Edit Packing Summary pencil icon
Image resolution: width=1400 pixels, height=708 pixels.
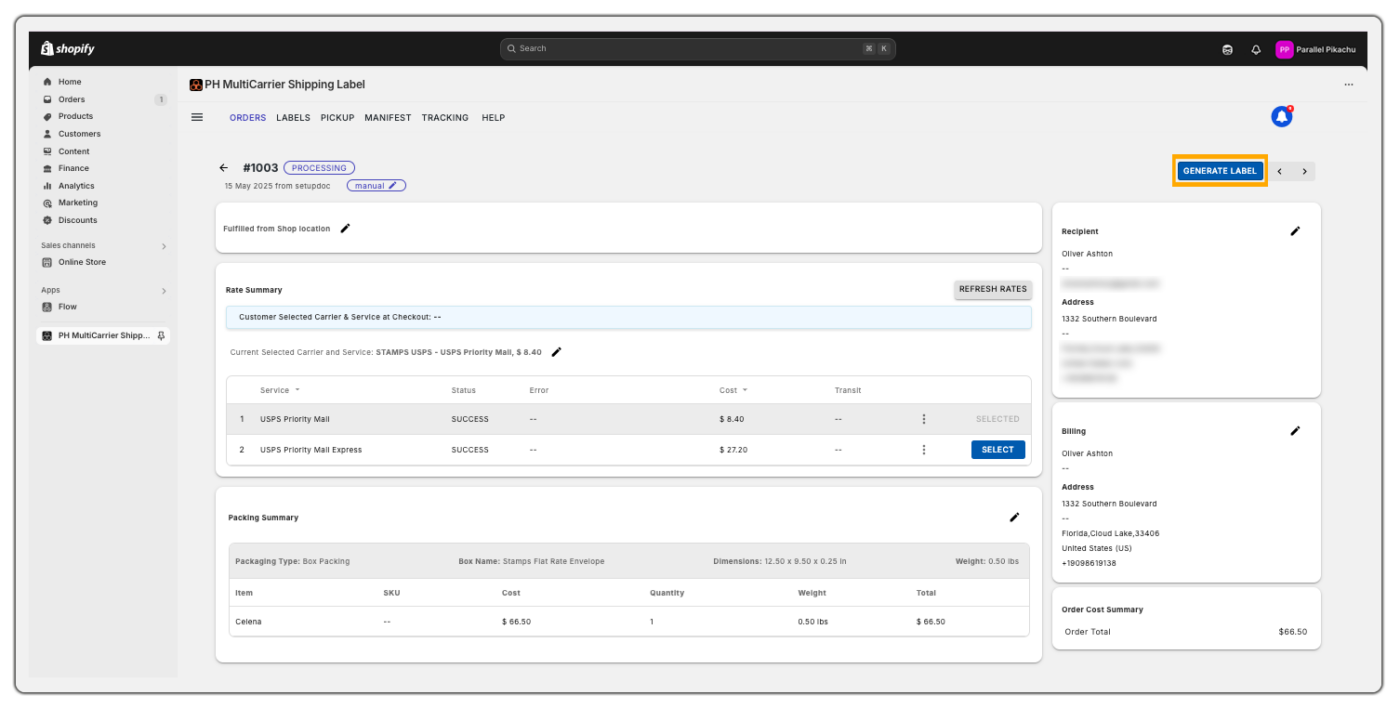[1014, 517]
